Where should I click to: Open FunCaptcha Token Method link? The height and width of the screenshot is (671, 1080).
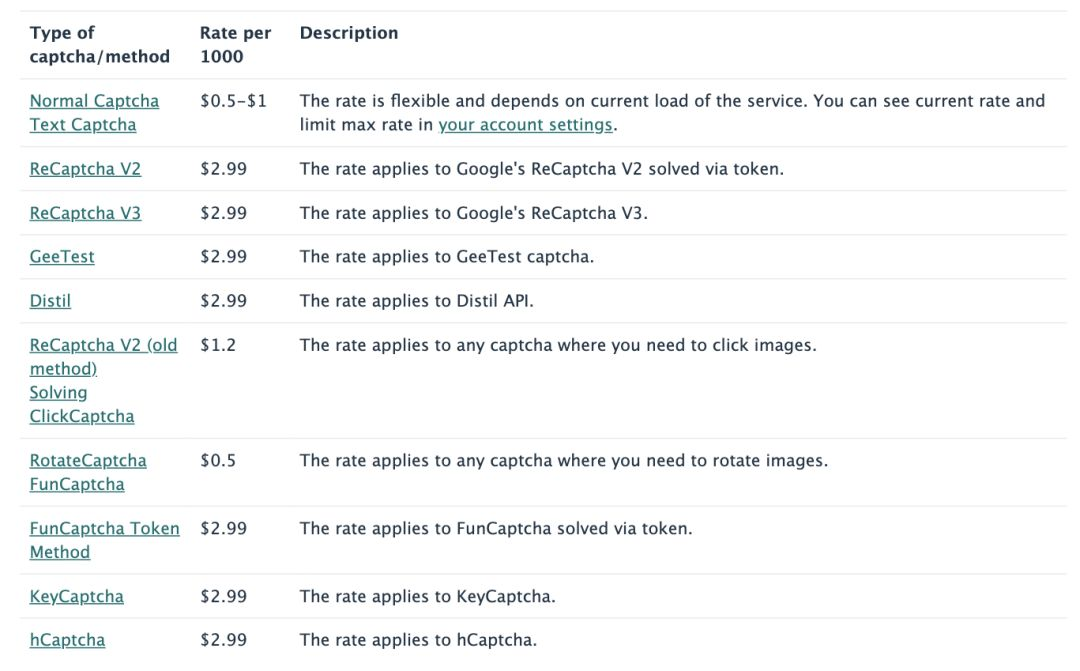pyautogui.click(x=104, y=540)
